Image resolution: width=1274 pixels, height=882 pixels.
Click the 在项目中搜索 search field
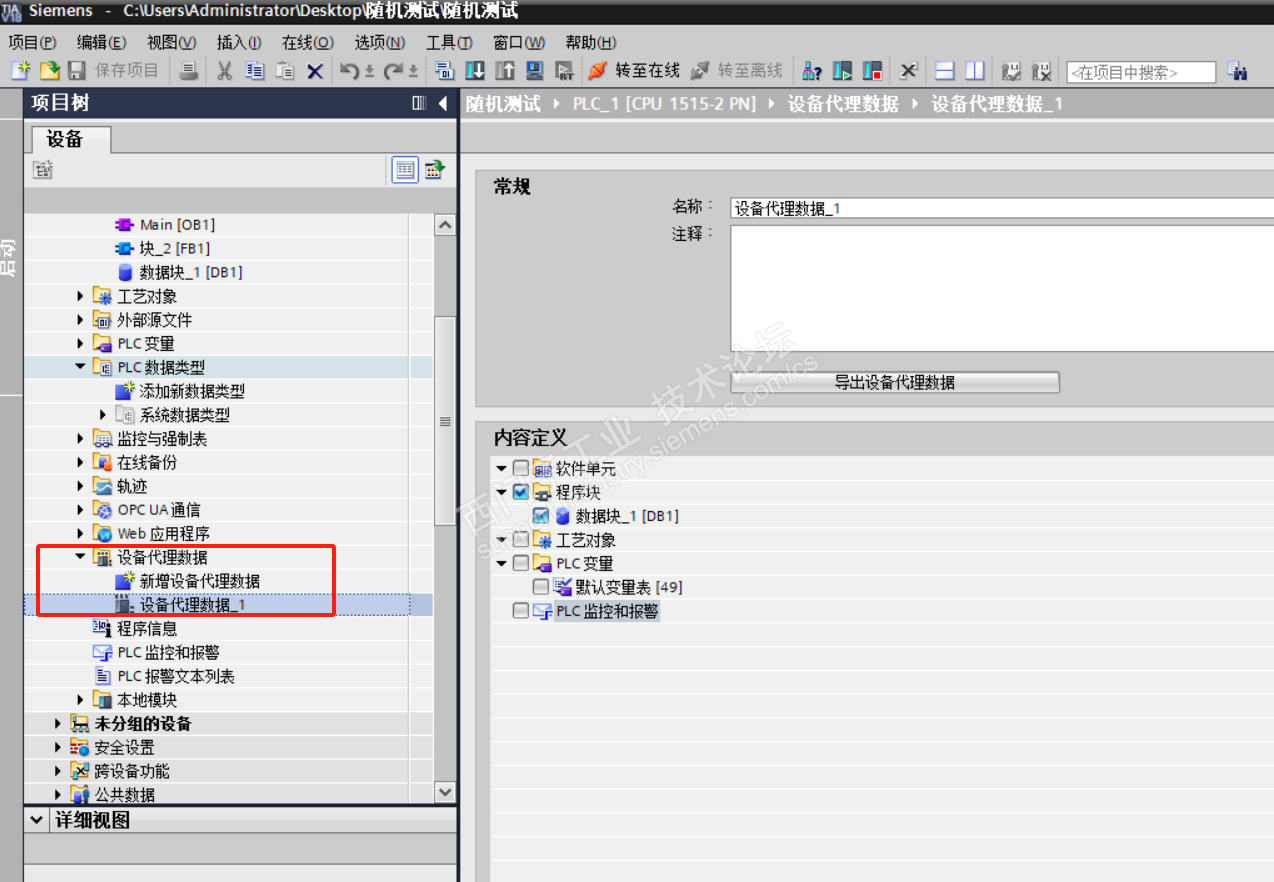(x=1141, y=72)
